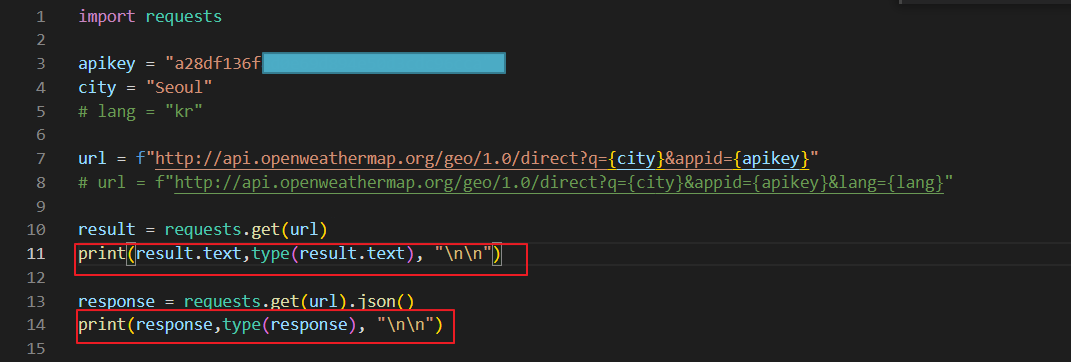Image resolution: width=1071 pixels, height=362 pixels.
Task: Click '{apikey}' placeholder on line 7
Action: 771,159
